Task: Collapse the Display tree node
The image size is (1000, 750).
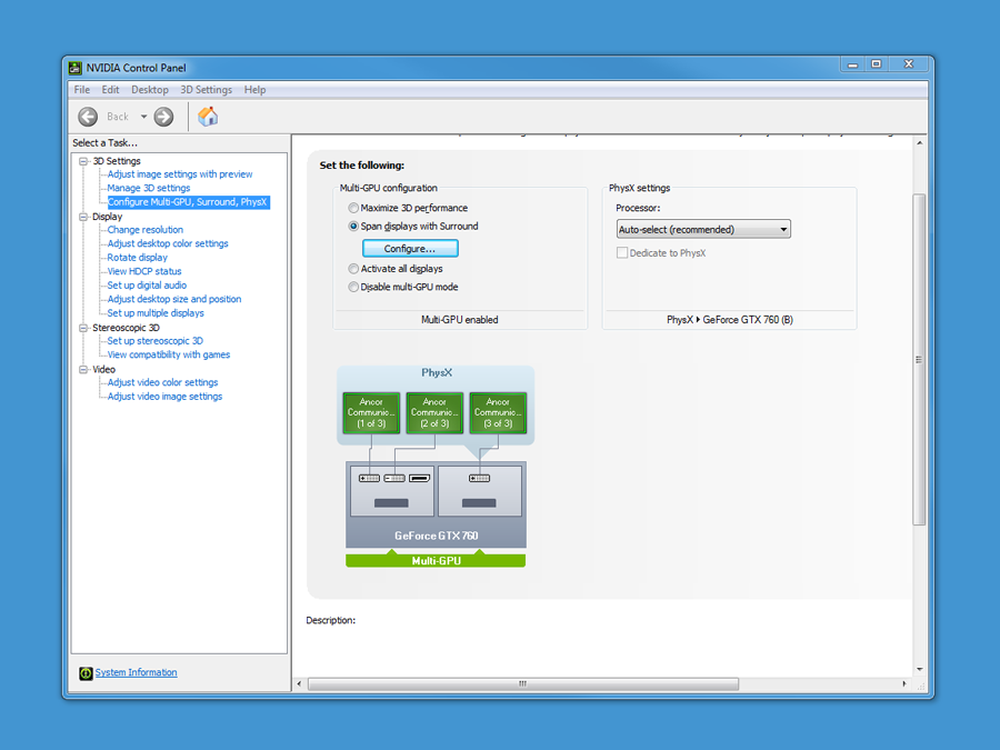Action: click(83, 217)
